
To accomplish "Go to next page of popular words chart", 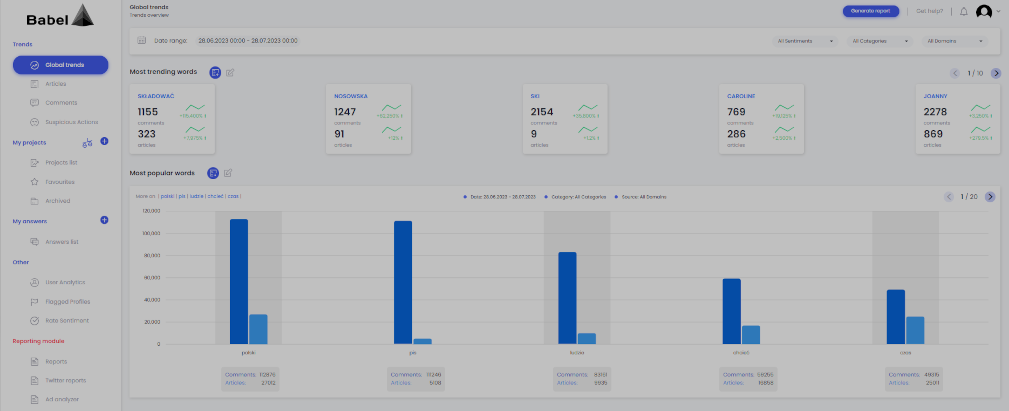I will 990,196.
